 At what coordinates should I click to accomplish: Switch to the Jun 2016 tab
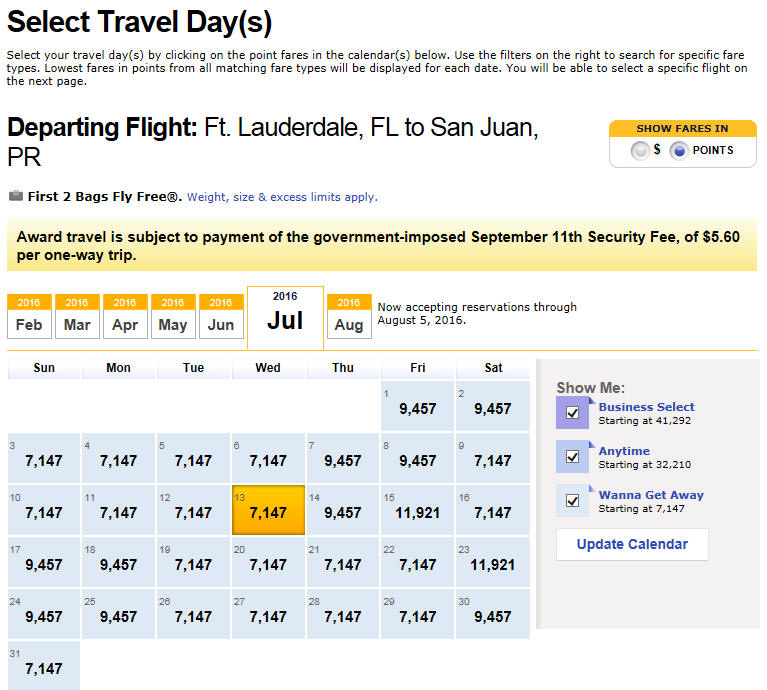[221, 316]
